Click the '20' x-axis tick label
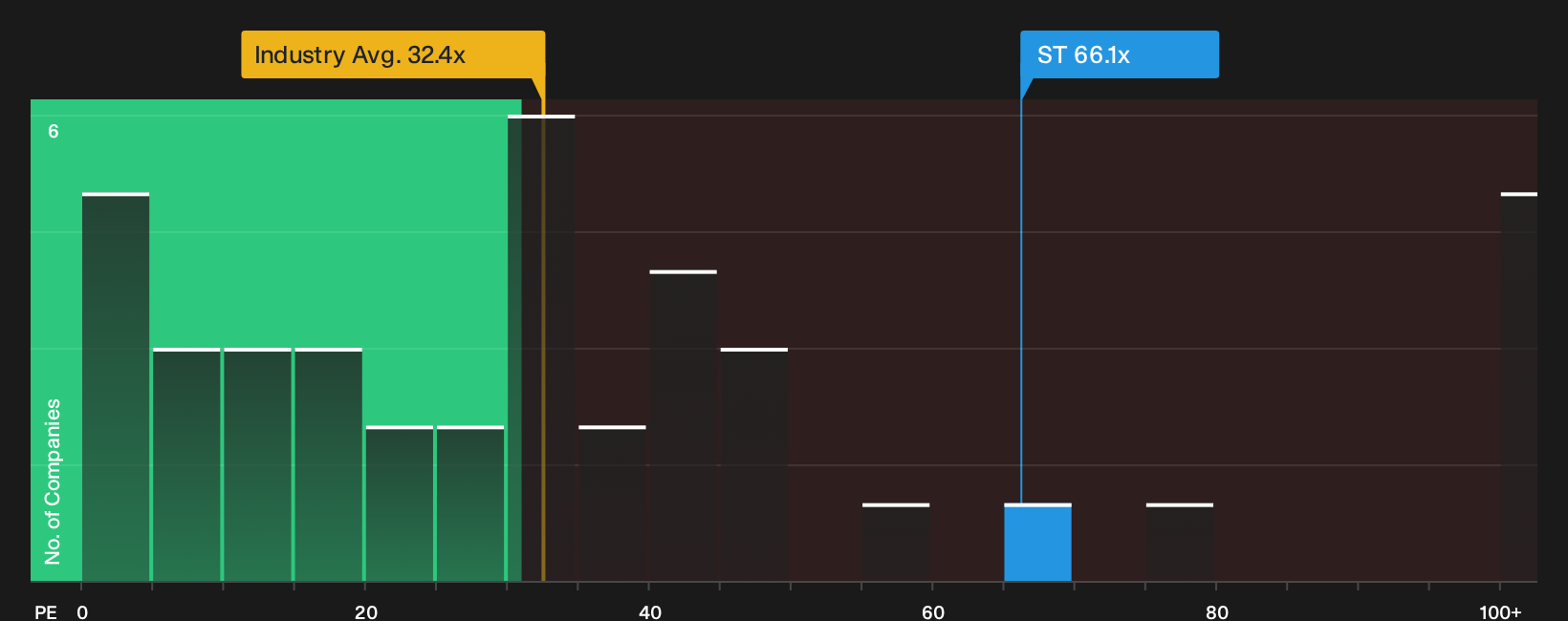Image resolution: width=1568 pixels, height=621 pixels. click(x=366, y=612)
